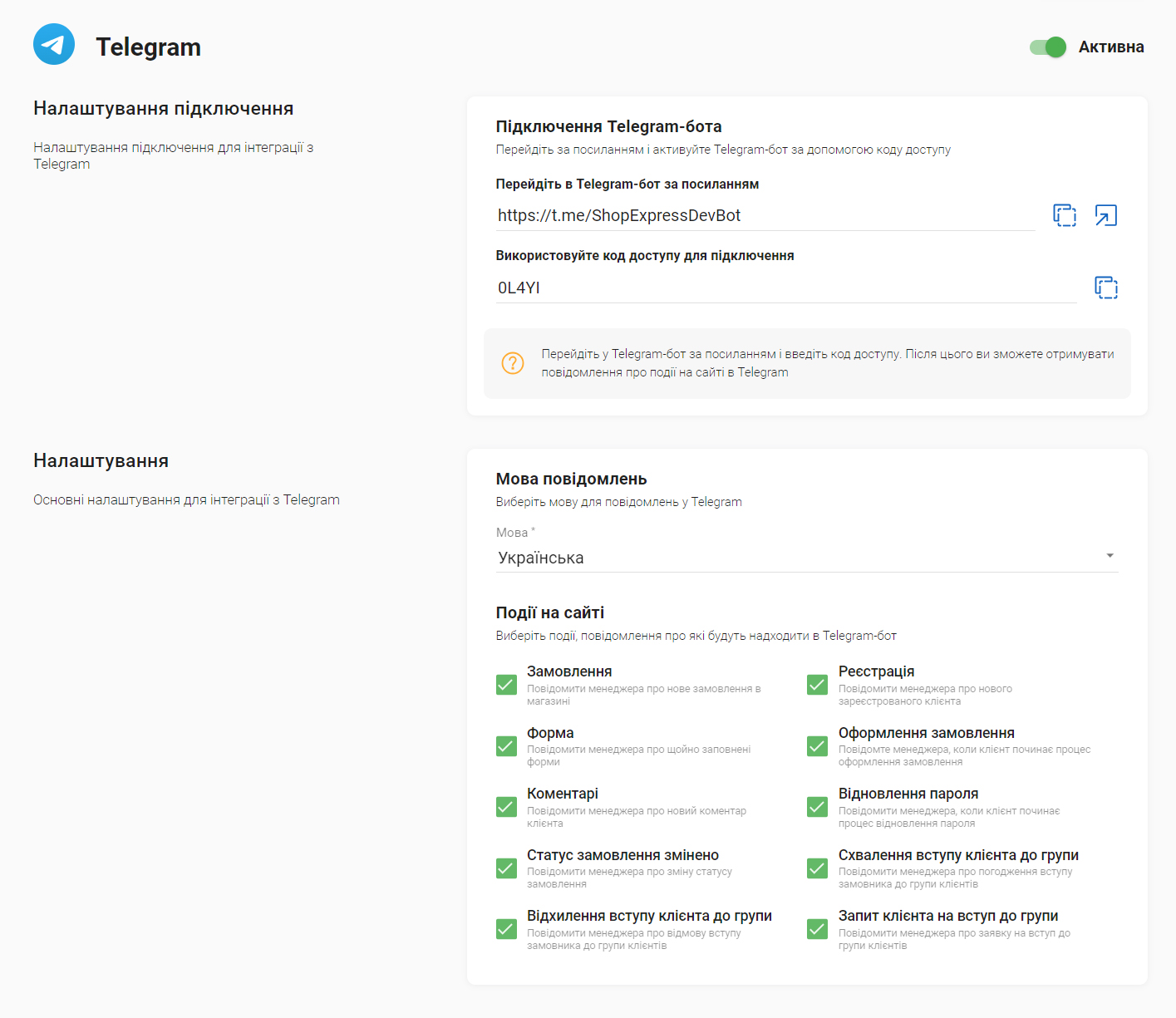This screenshot has width=1176, height=1018.
Task: Click the Мова повідомлень heading
Action: pyautogui.click(x=571, y=479)
